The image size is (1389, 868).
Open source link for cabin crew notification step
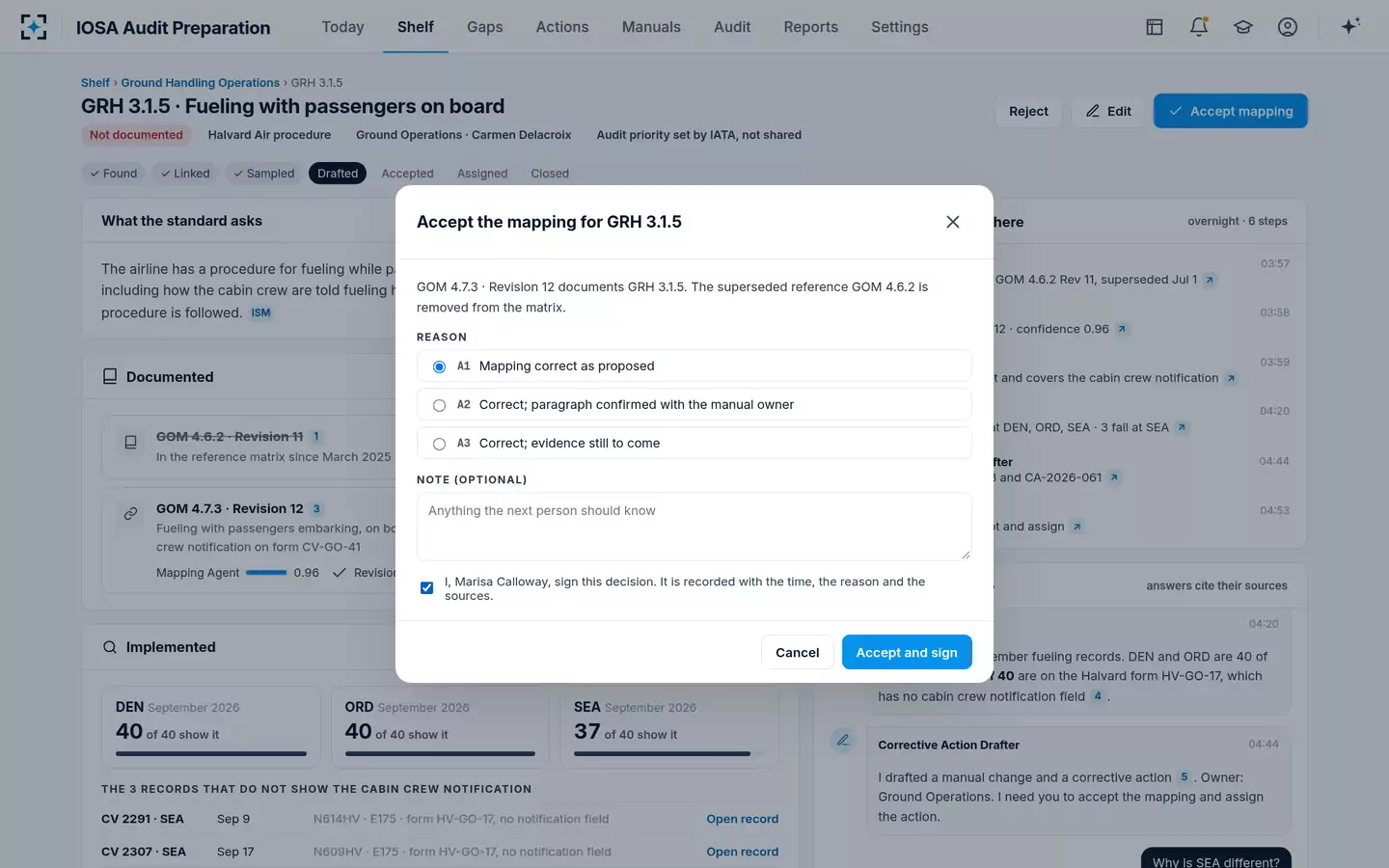pos(1231,378)
